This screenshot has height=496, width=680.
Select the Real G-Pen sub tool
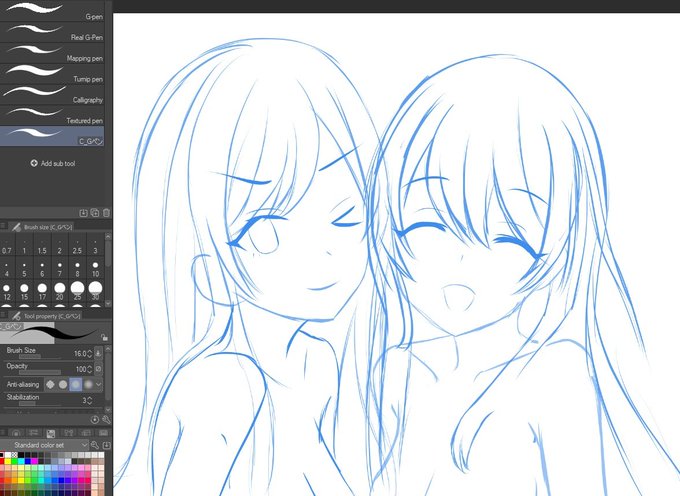(52, 32)
